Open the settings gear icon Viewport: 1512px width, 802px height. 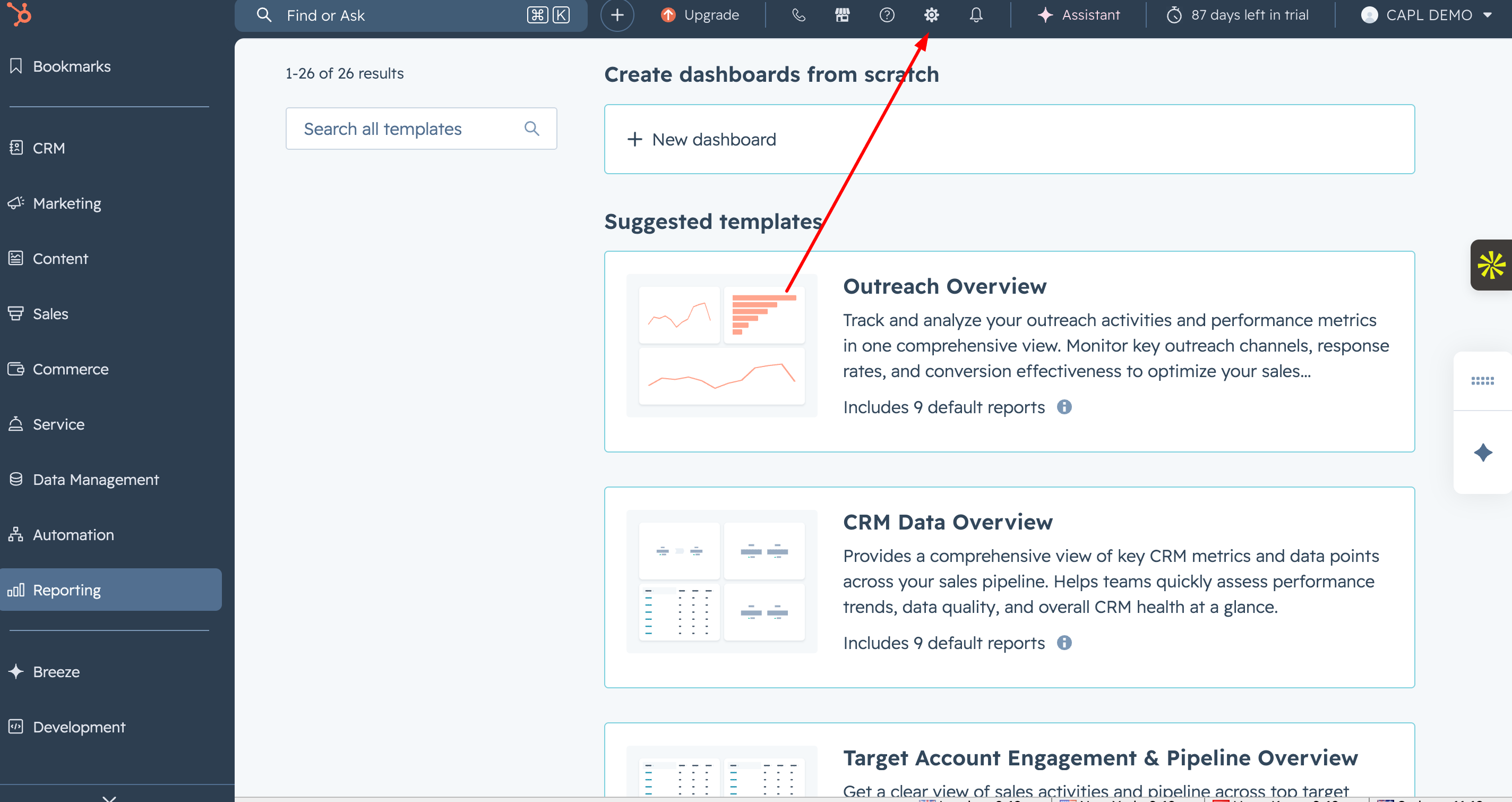click(x=932, y=15)
